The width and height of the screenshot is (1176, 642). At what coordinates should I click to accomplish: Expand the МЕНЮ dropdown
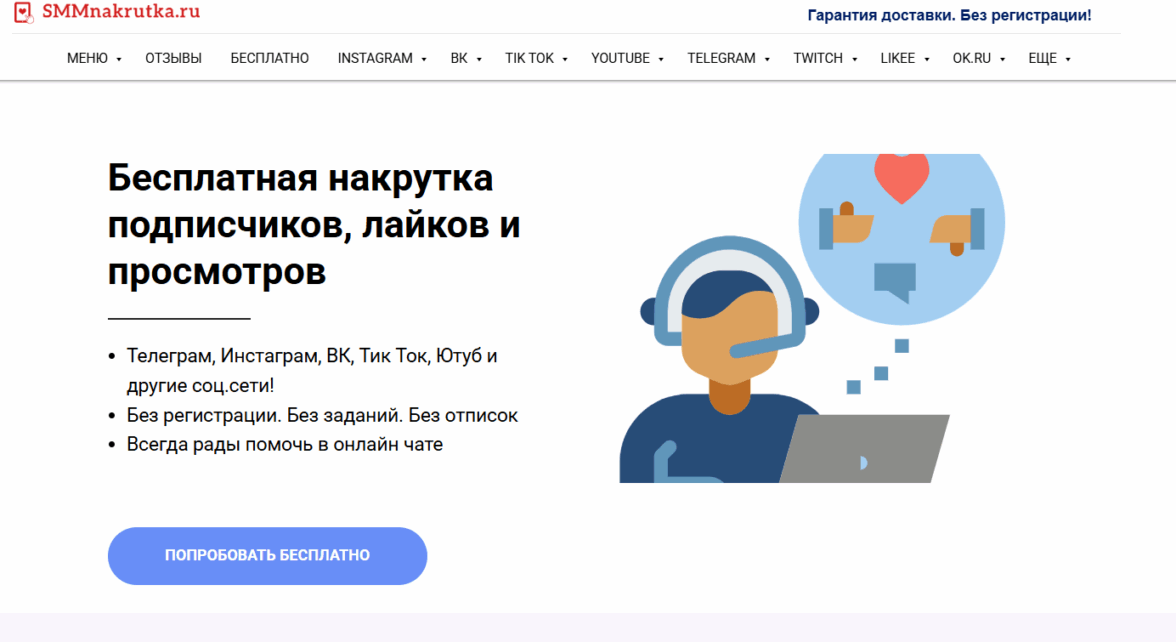click(94, 58)
